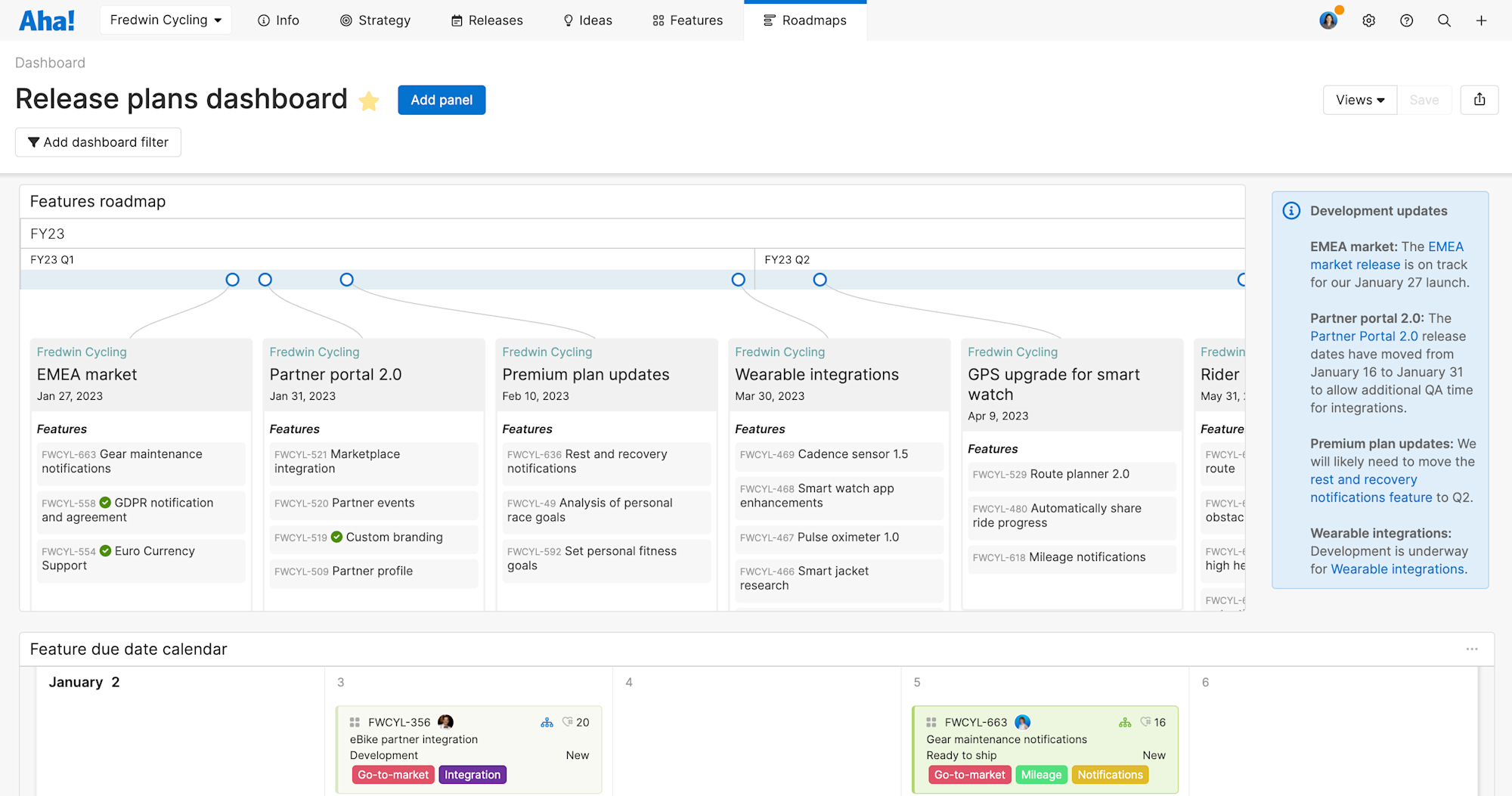1512x796 pixels.
Task: Click the dependencies icon on FWCYL-356 card
Action: coord(547,722)
